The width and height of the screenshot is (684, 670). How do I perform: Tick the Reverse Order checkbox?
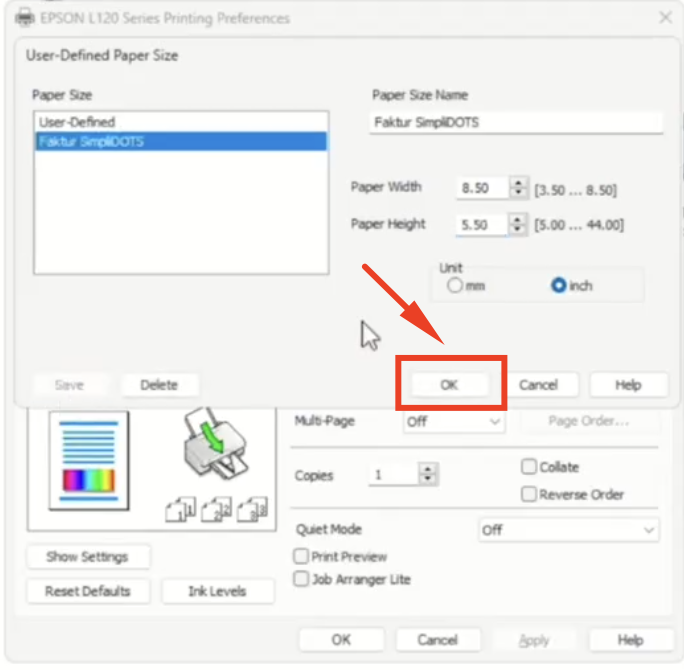529,494
